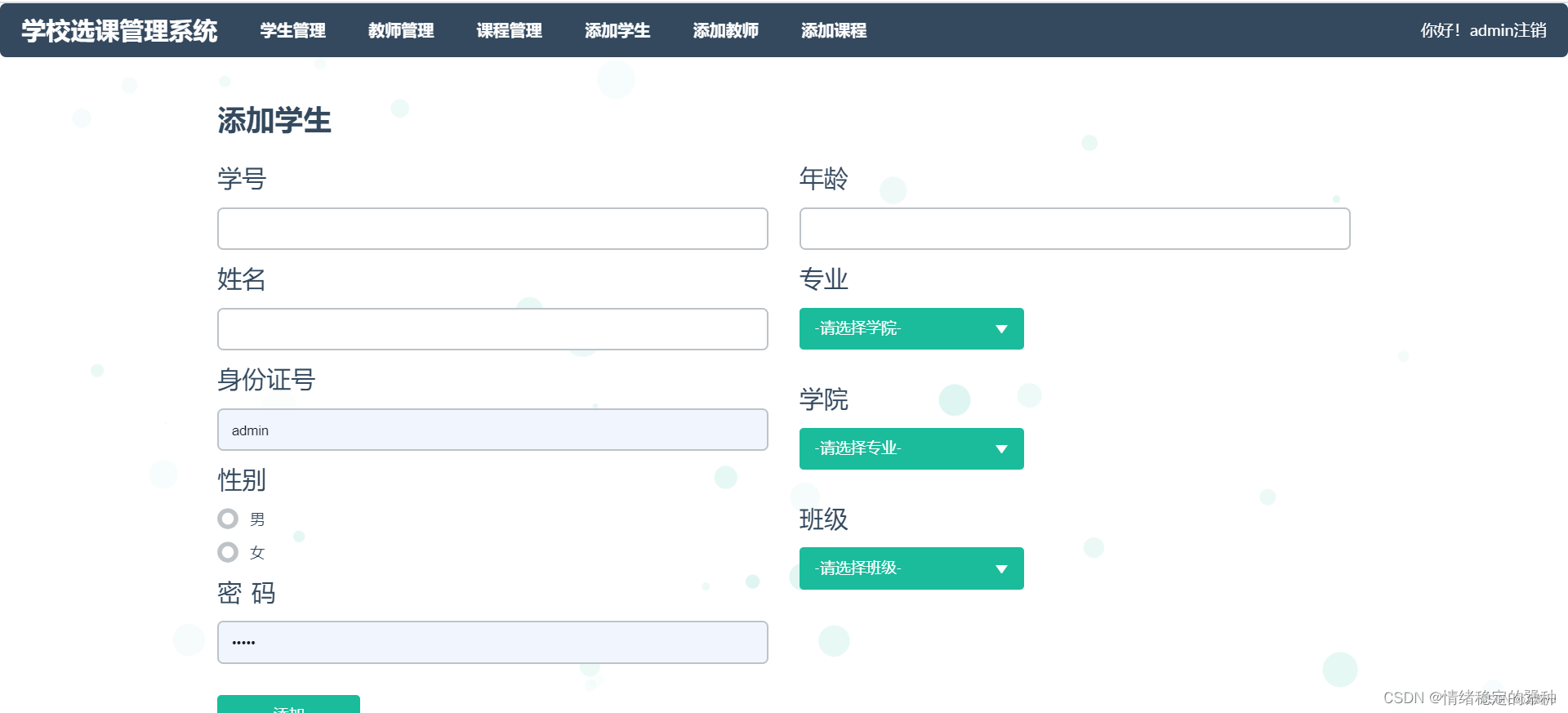Click the 性别 label
1568x713 pixels.
tap(242, 479)
